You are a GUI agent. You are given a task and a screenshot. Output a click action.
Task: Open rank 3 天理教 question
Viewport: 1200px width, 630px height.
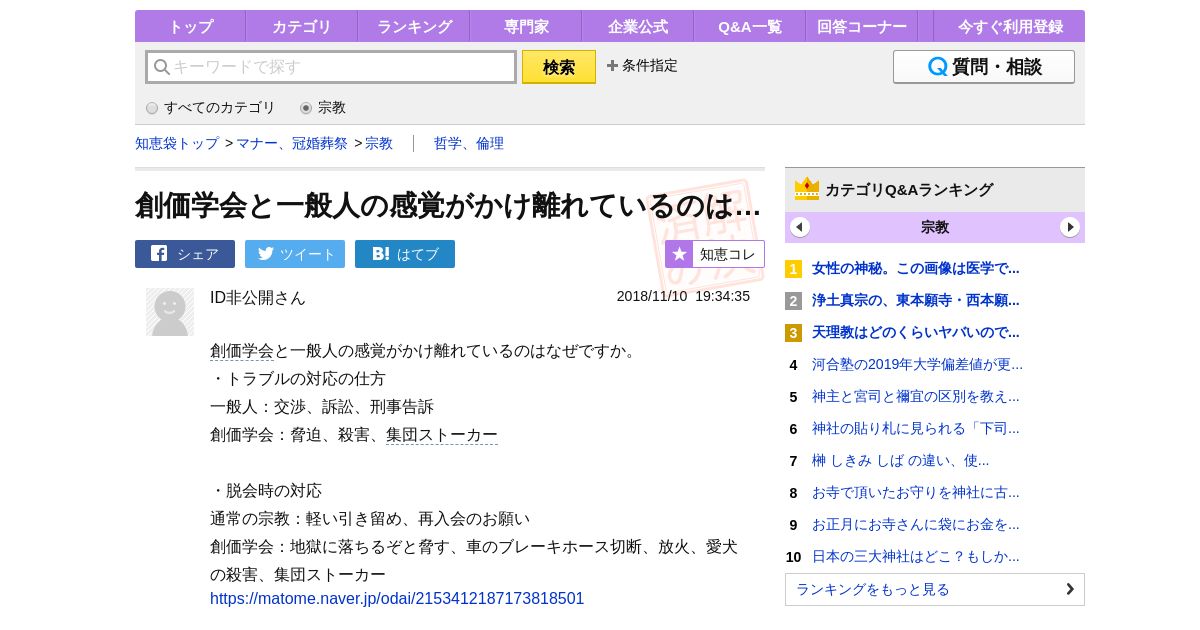tap(916, 332)
